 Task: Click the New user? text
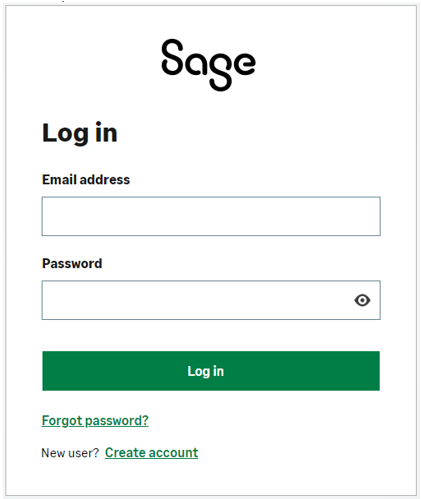tap(70, 453)
